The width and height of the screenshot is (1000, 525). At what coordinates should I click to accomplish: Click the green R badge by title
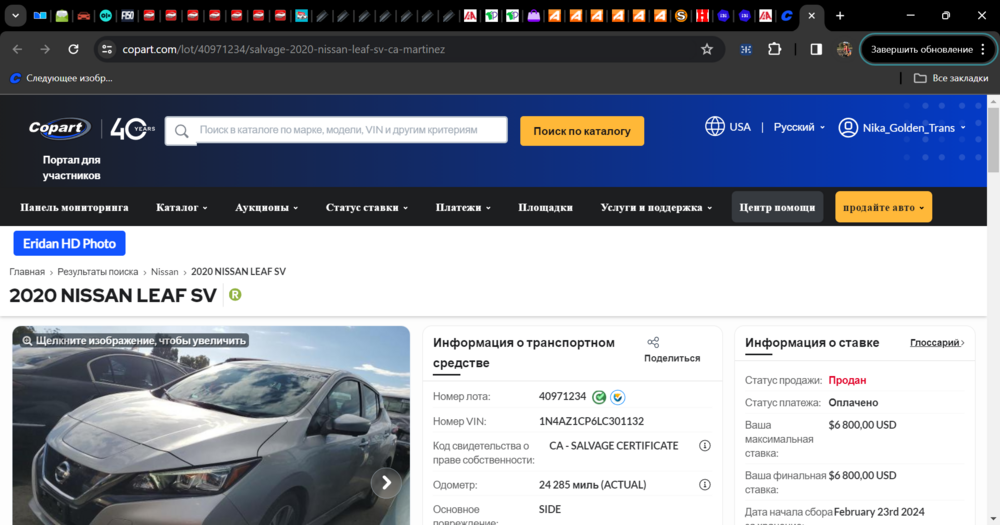pos(235,295)
